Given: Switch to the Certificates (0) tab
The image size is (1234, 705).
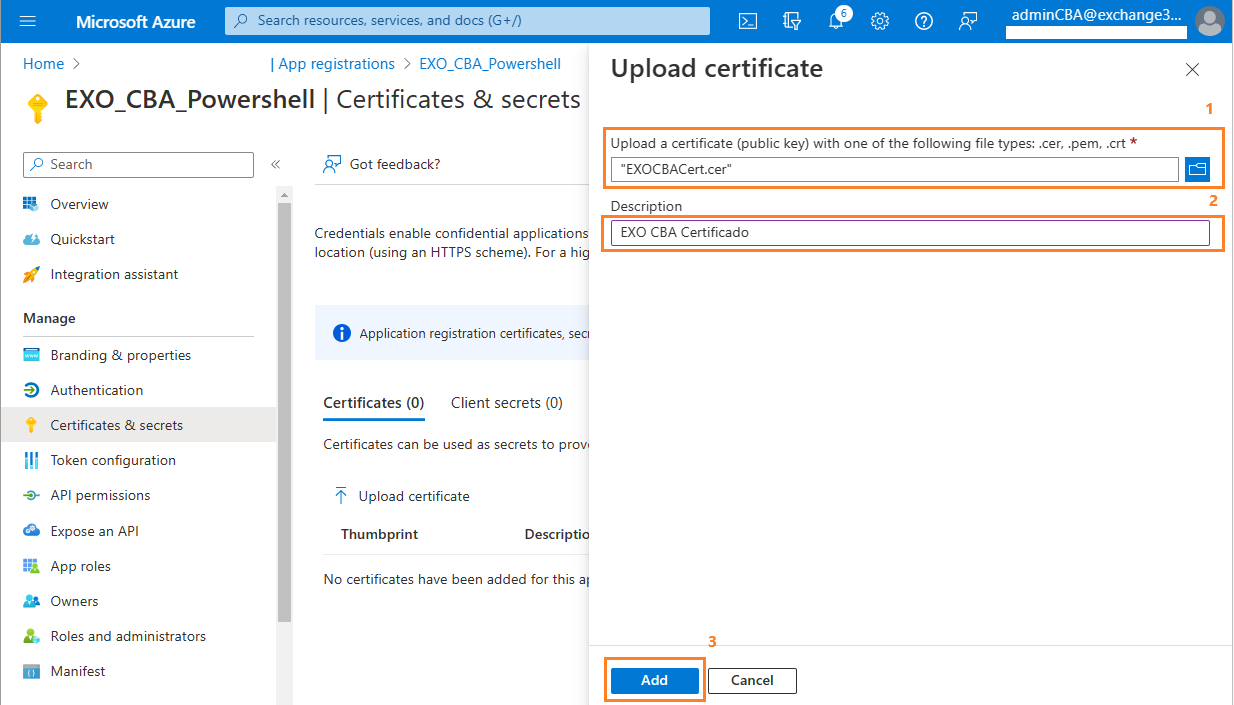Looking at the screenshot, I should (x=374, y=403).
